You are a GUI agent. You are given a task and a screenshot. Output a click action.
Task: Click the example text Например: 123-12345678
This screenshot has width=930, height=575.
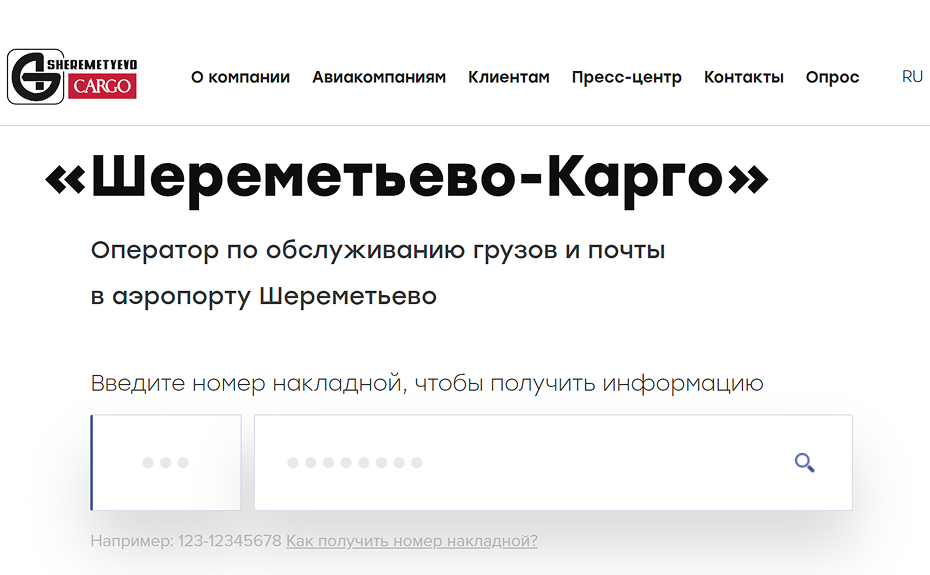(186, 541)
